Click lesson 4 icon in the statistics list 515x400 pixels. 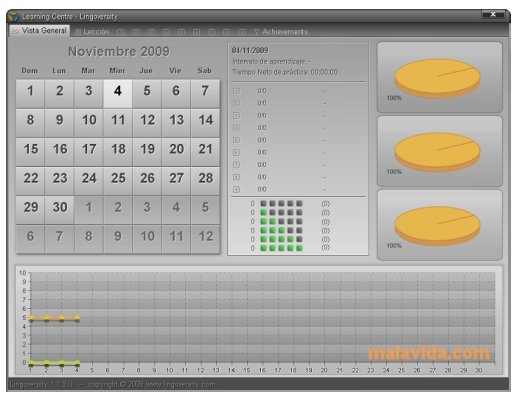pos(236,128)
